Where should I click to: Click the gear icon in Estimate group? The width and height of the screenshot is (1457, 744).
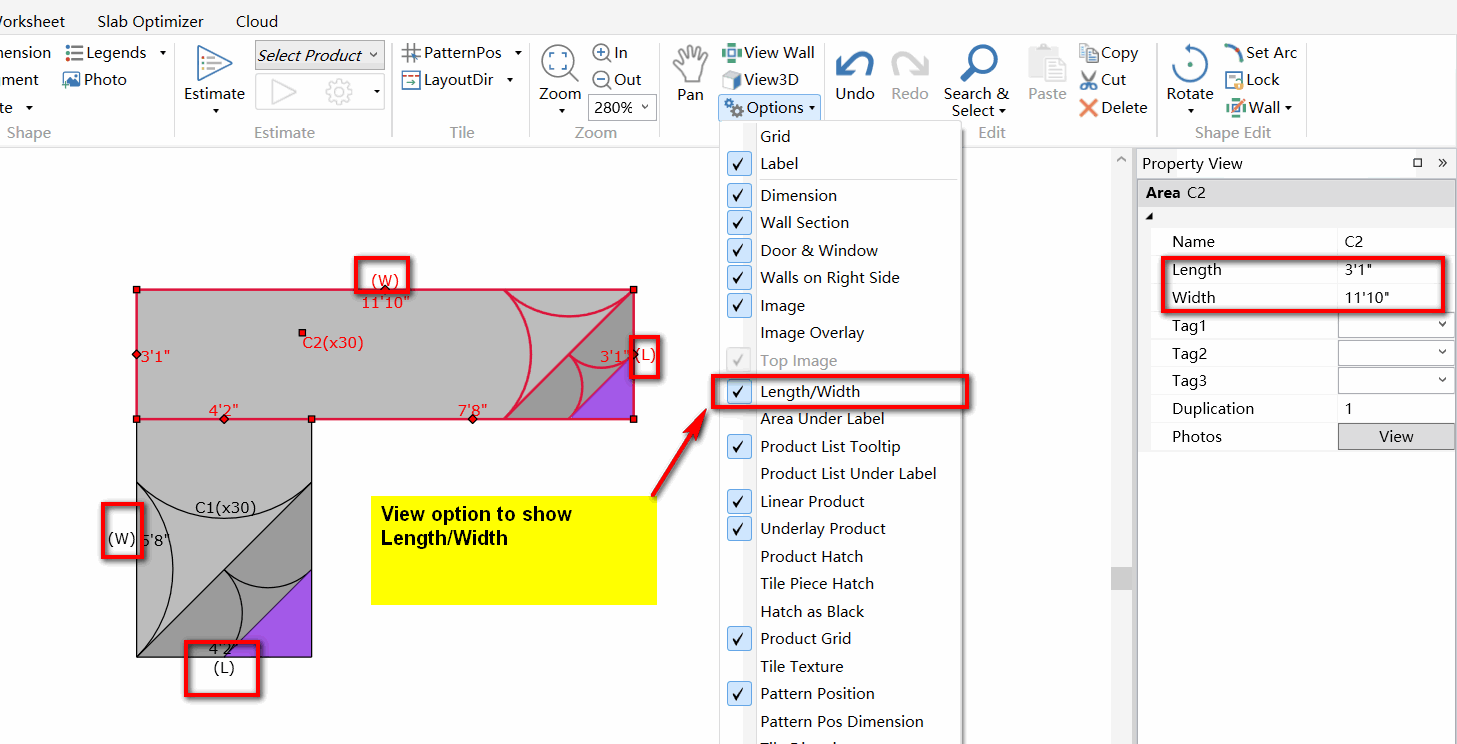pos(340,93)
